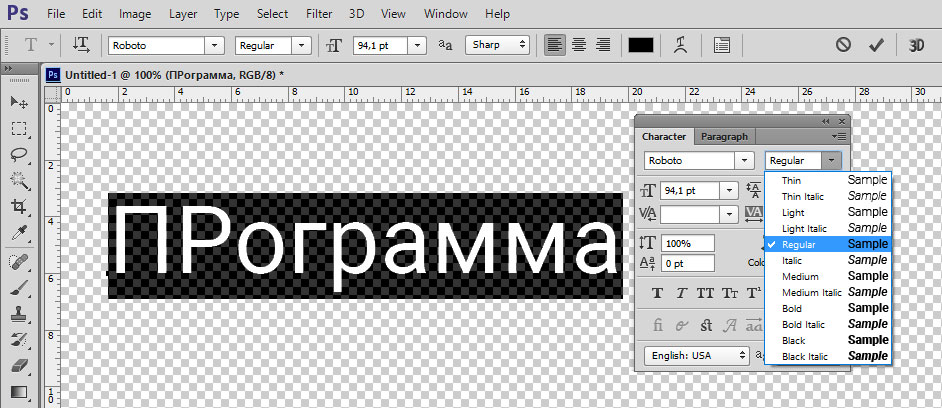Viewport: 942px width, 408px height.
Task: Select the Rectangular Marquee tool
Action: point(19,129)
